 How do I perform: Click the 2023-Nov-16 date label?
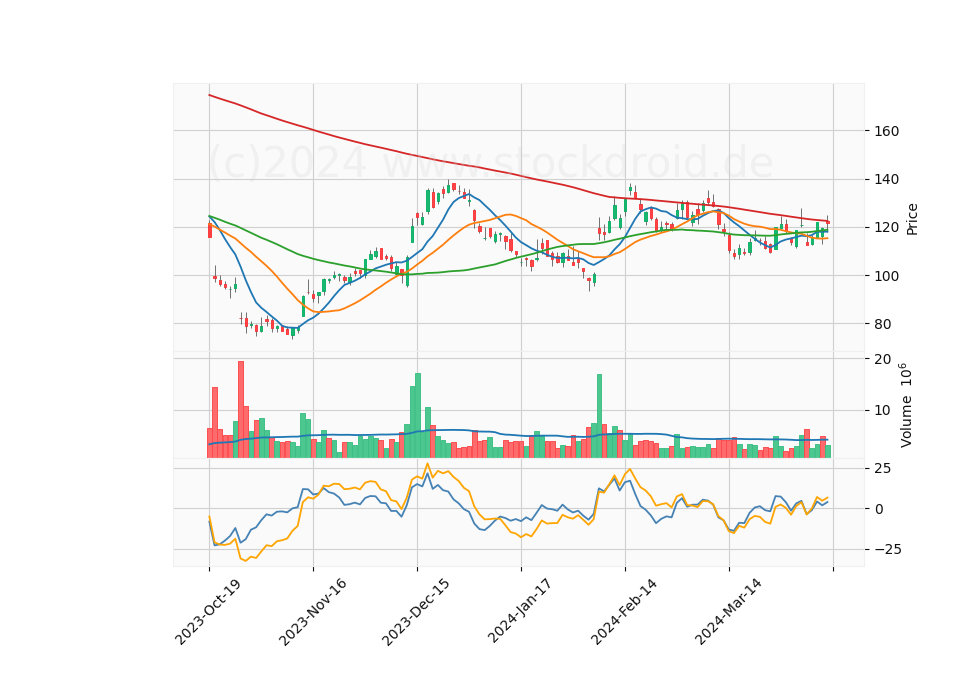312,611
